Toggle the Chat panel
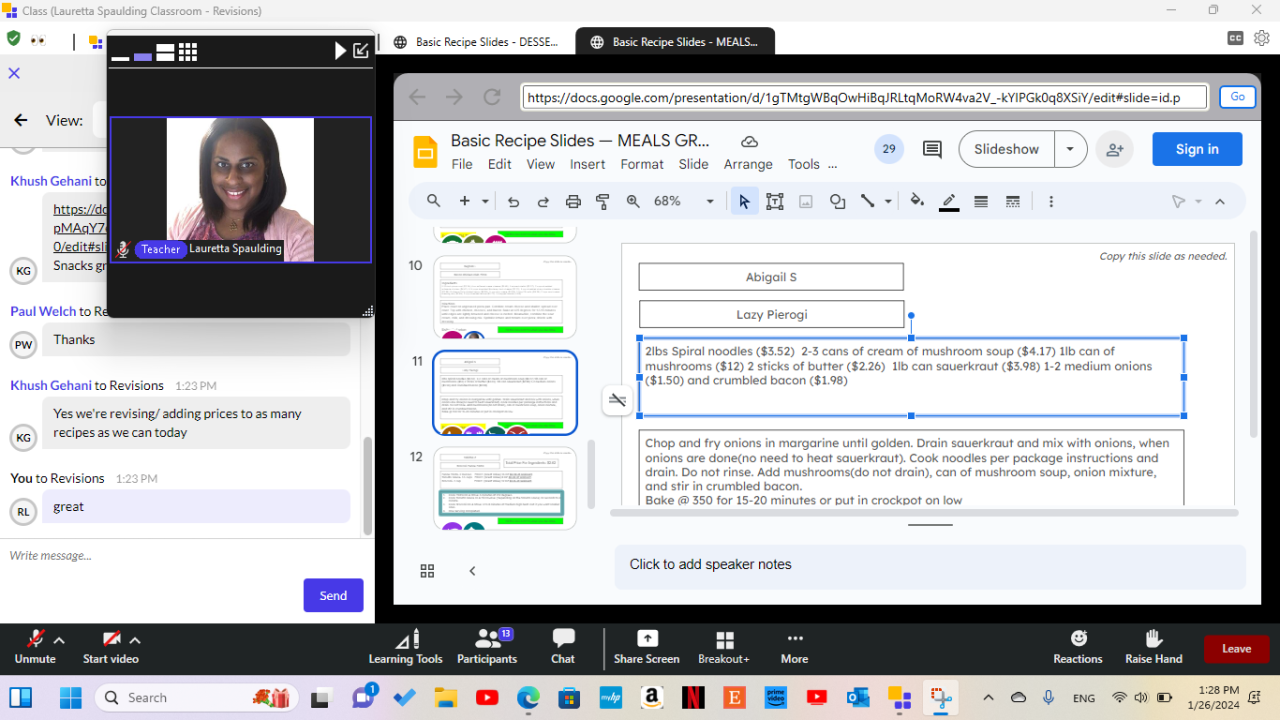 point(563,647)
